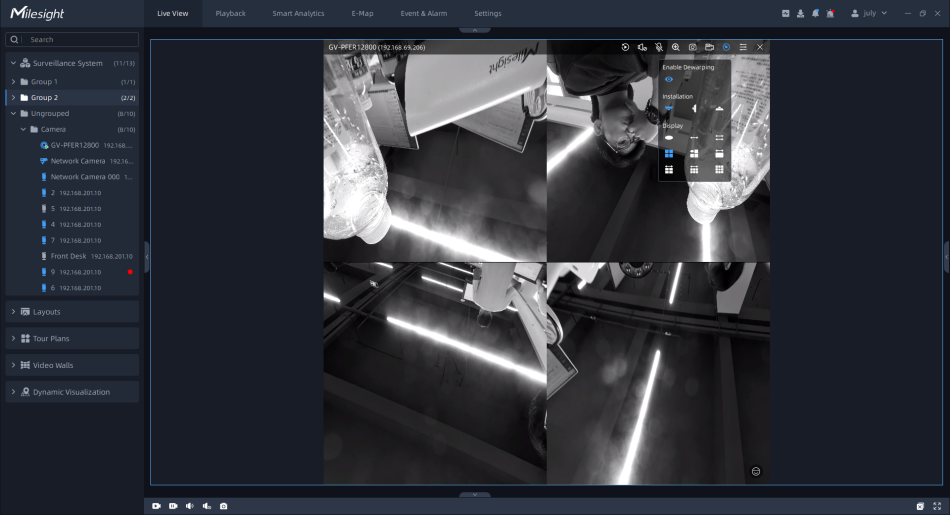Open the july user account dropdown

(868, 13)
